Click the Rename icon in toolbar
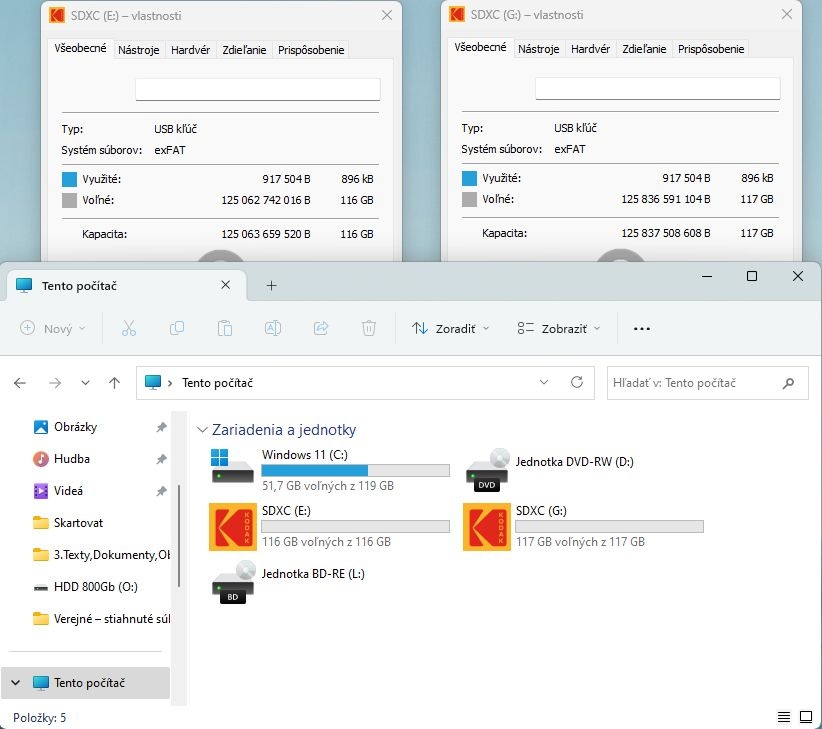The height and width of the screenshot is (729, 822). [x=272, y=328]
